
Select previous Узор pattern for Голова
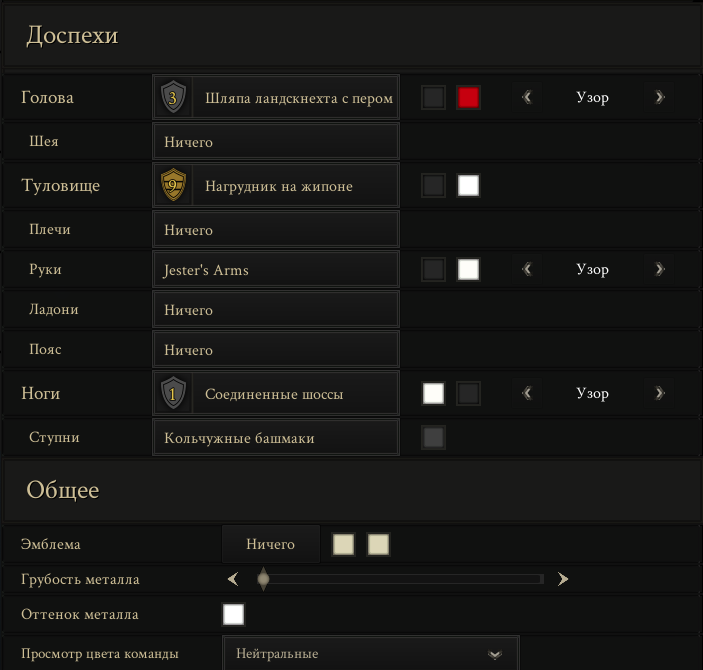527,97
